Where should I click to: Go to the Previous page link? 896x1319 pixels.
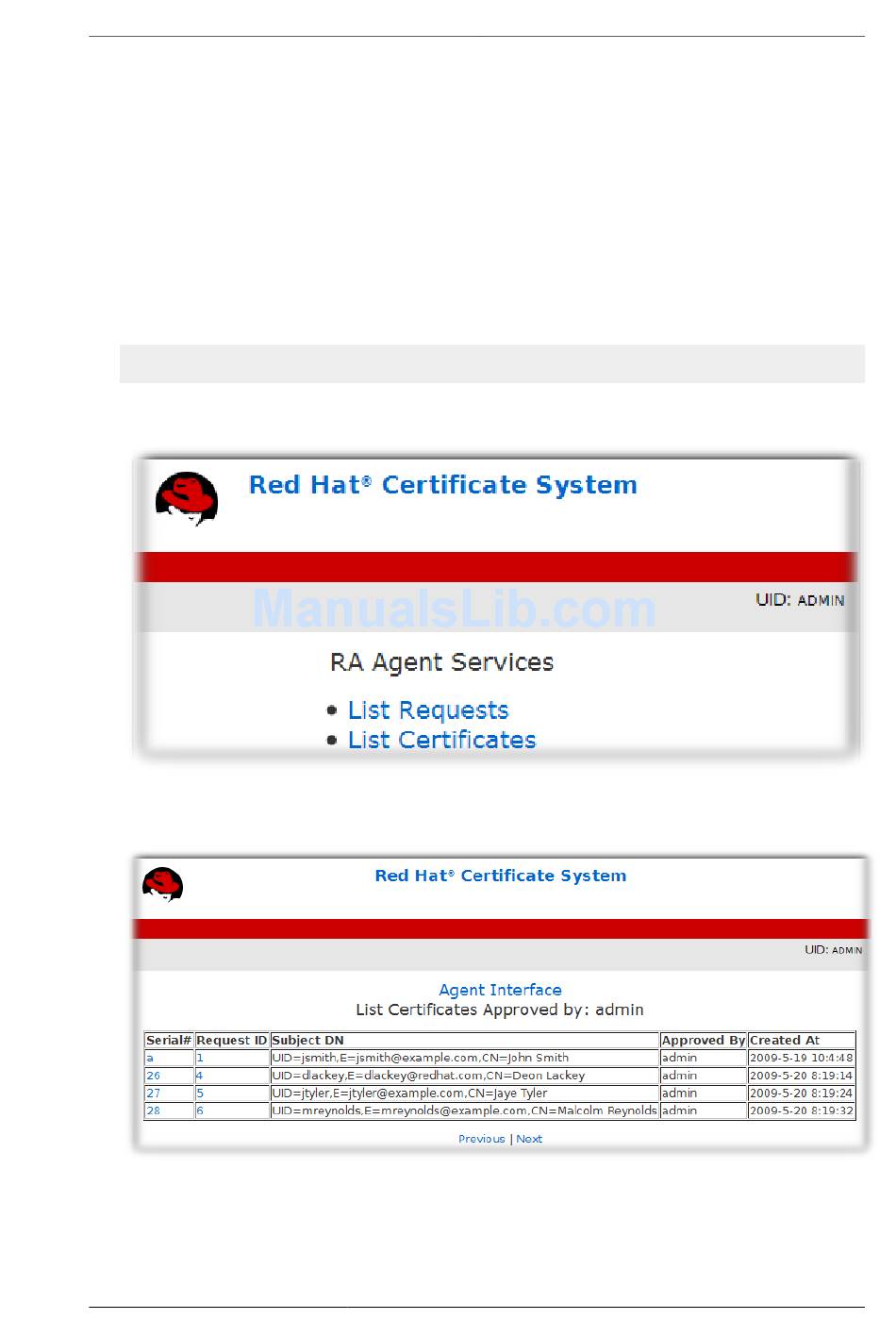tap(482, 1139)
